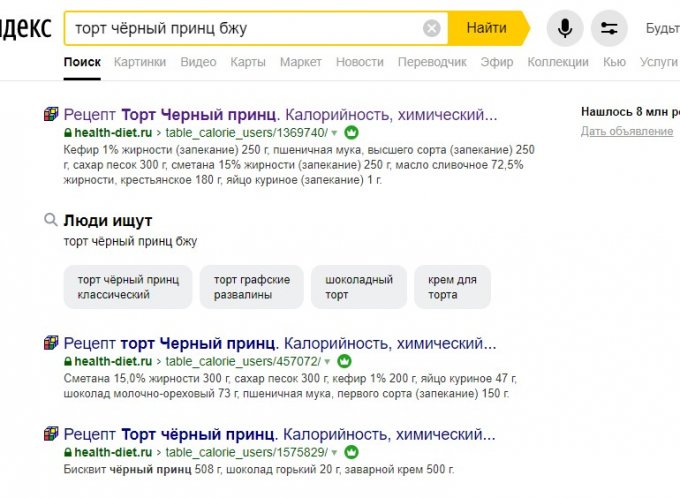Image resolution: width=680 pixels, height=498 pixels.
Task: Click the green crown badge on the first result
Action: [352, 133]
